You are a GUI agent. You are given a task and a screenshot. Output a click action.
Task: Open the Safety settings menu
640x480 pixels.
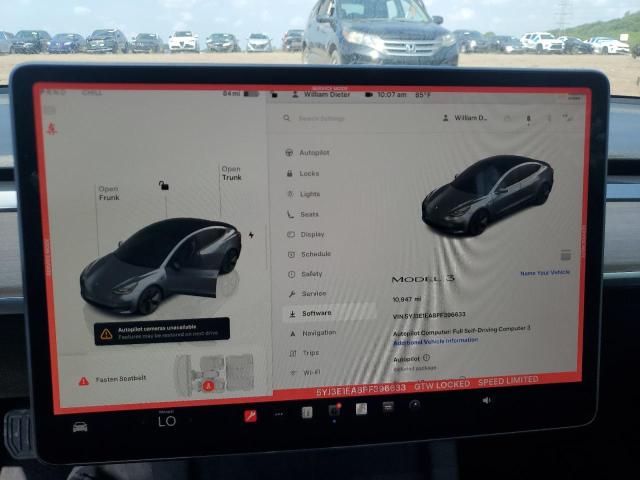(x=305, y=274)
